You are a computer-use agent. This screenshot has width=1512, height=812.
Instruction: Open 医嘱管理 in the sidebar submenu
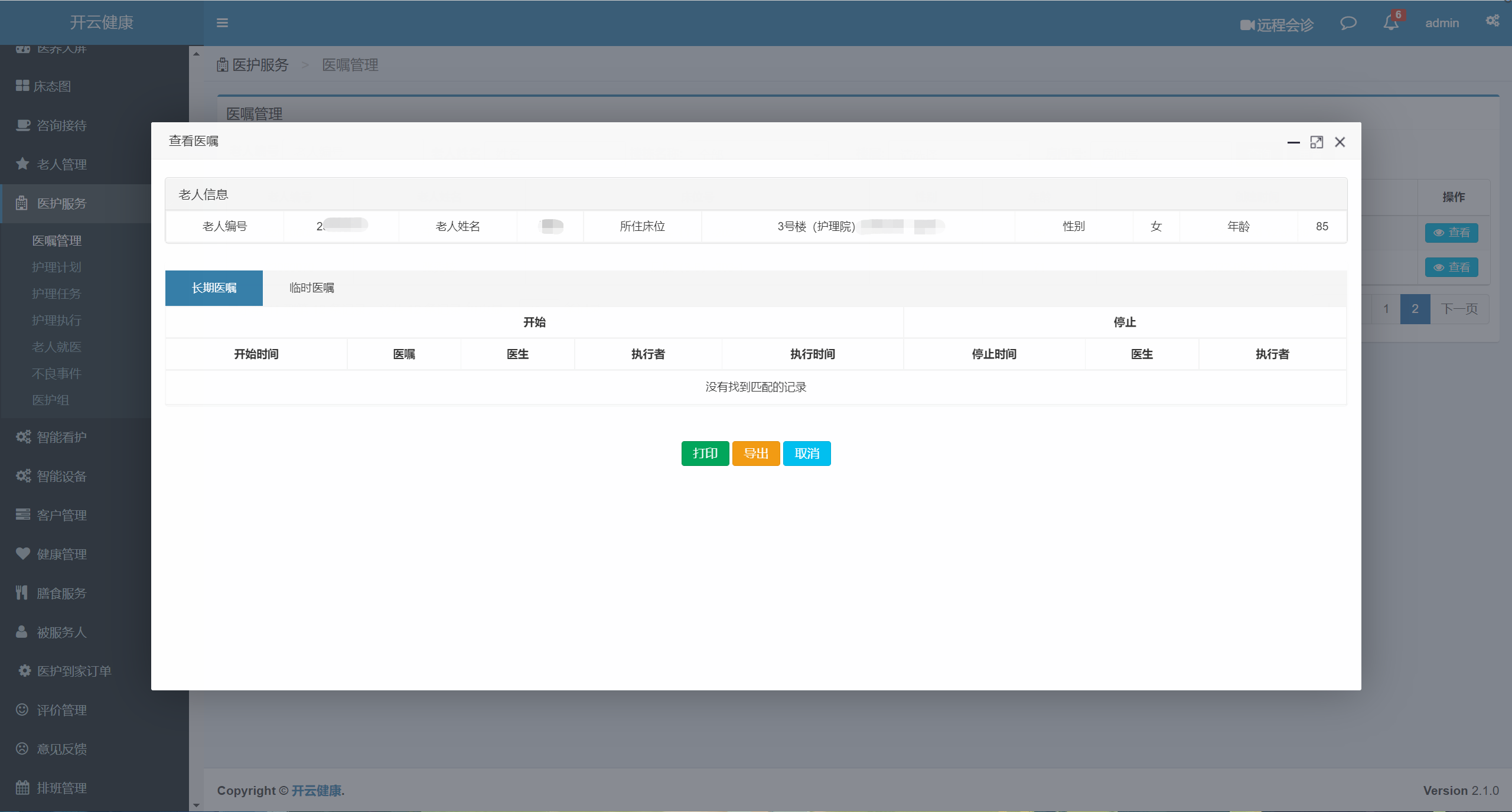pyautogui.click(x=57, y=241)
